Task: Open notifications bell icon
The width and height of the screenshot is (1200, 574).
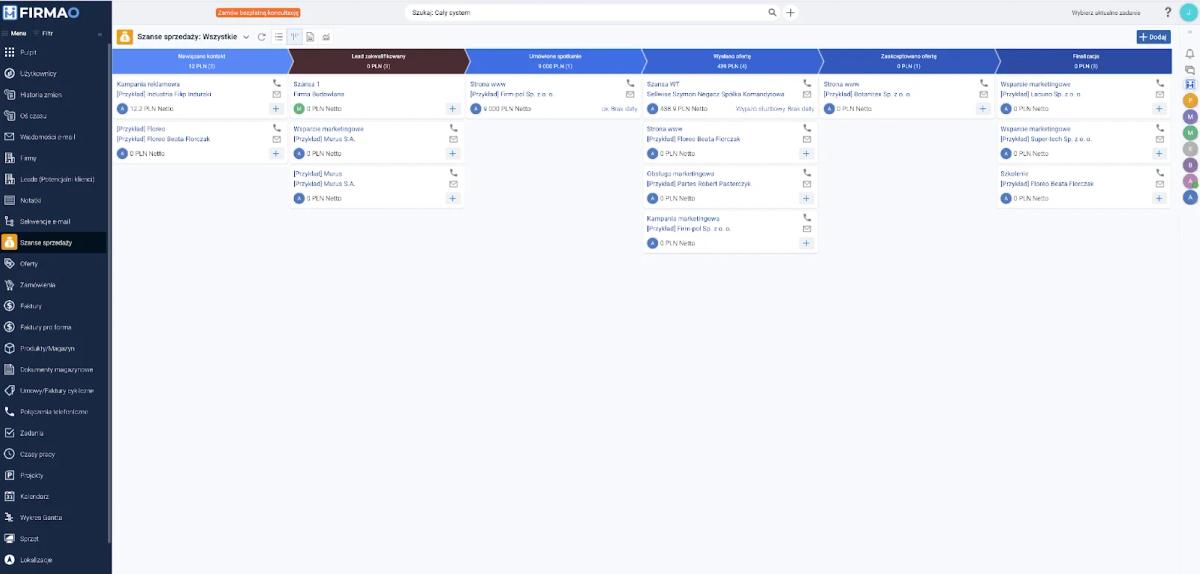Action: tap(1190, 54)
